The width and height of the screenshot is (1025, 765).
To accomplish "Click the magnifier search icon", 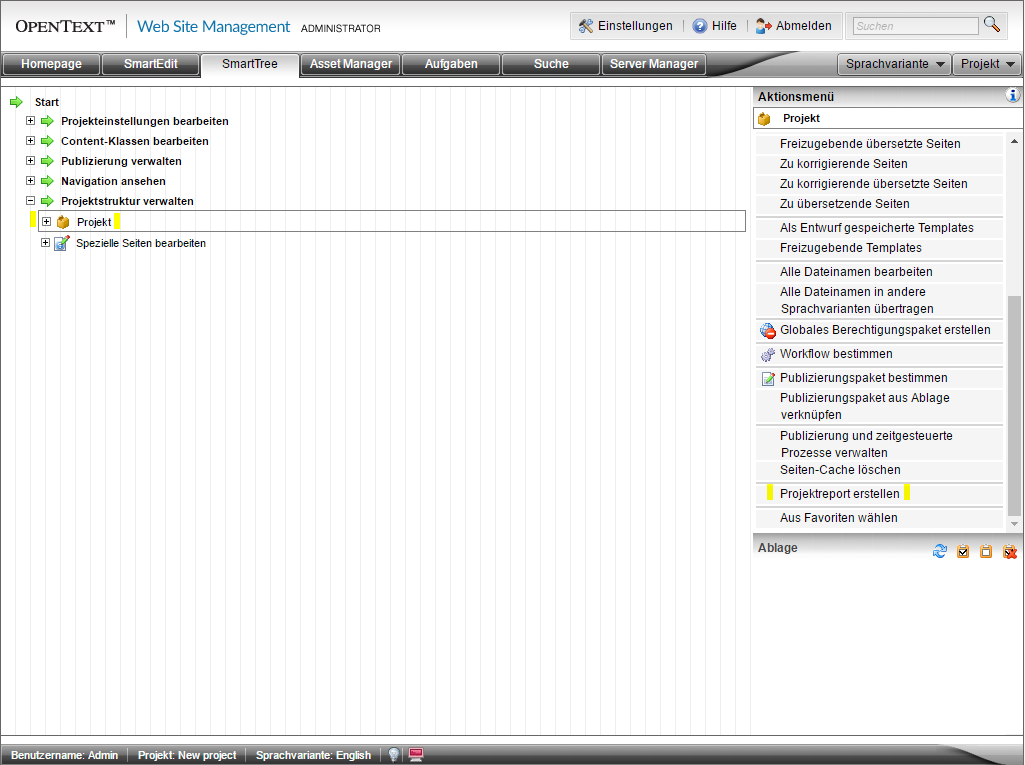I will (992, 25).
